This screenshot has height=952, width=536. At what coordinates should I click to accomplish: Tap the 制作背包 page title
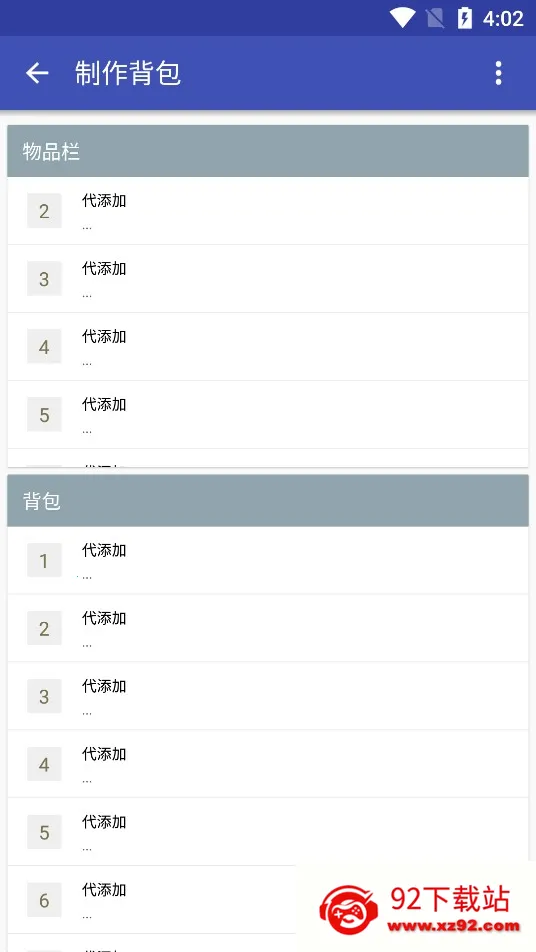point(127,73)
